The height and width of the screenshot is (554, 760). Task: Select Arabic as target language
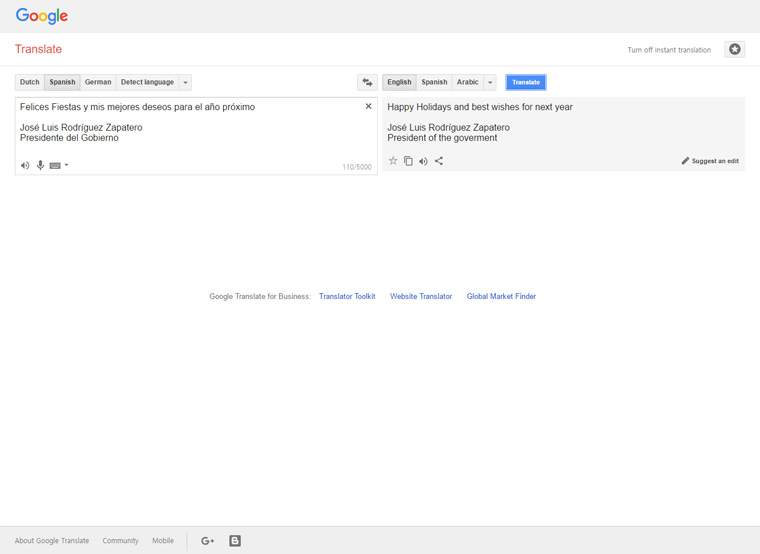(x=467, y=82)
